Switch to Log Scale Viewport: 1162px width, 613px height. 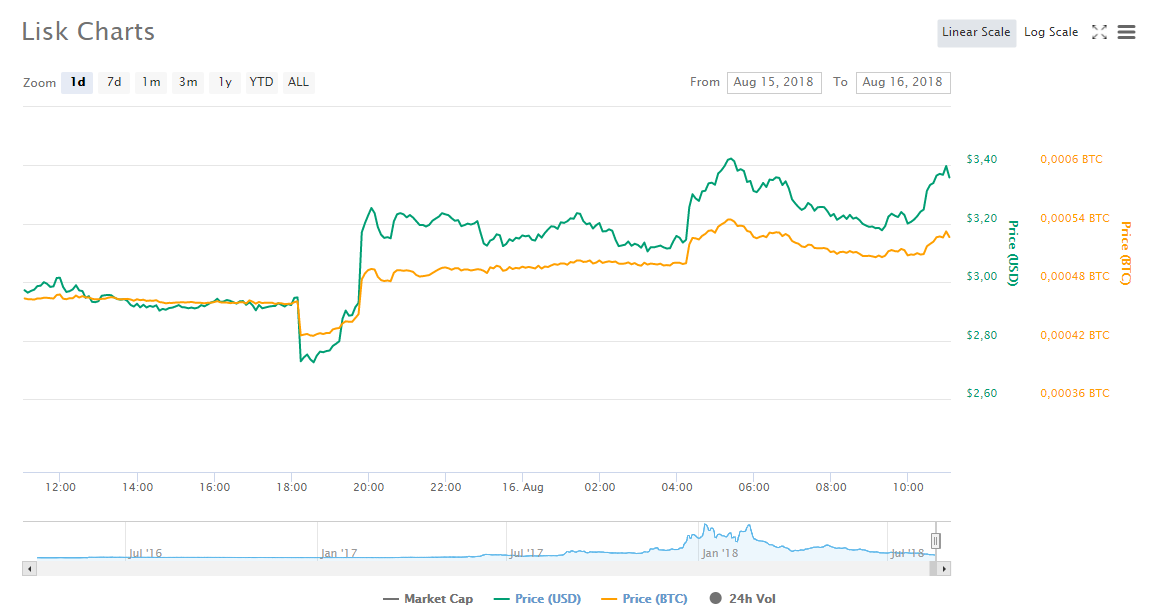[1050, 32]
